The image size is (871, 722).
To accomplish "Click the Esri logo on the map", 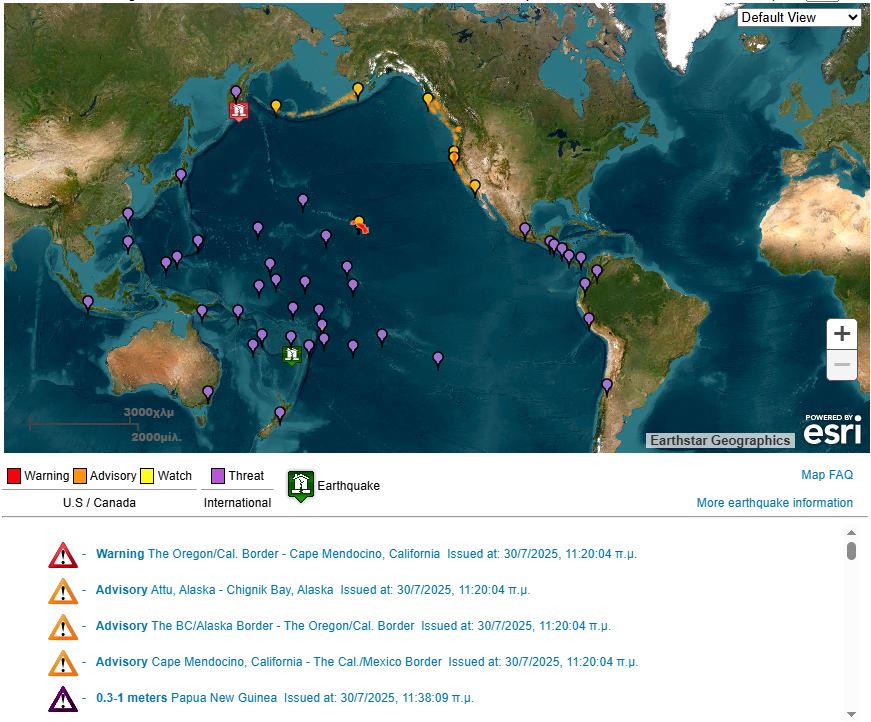I will pos(831,431).
